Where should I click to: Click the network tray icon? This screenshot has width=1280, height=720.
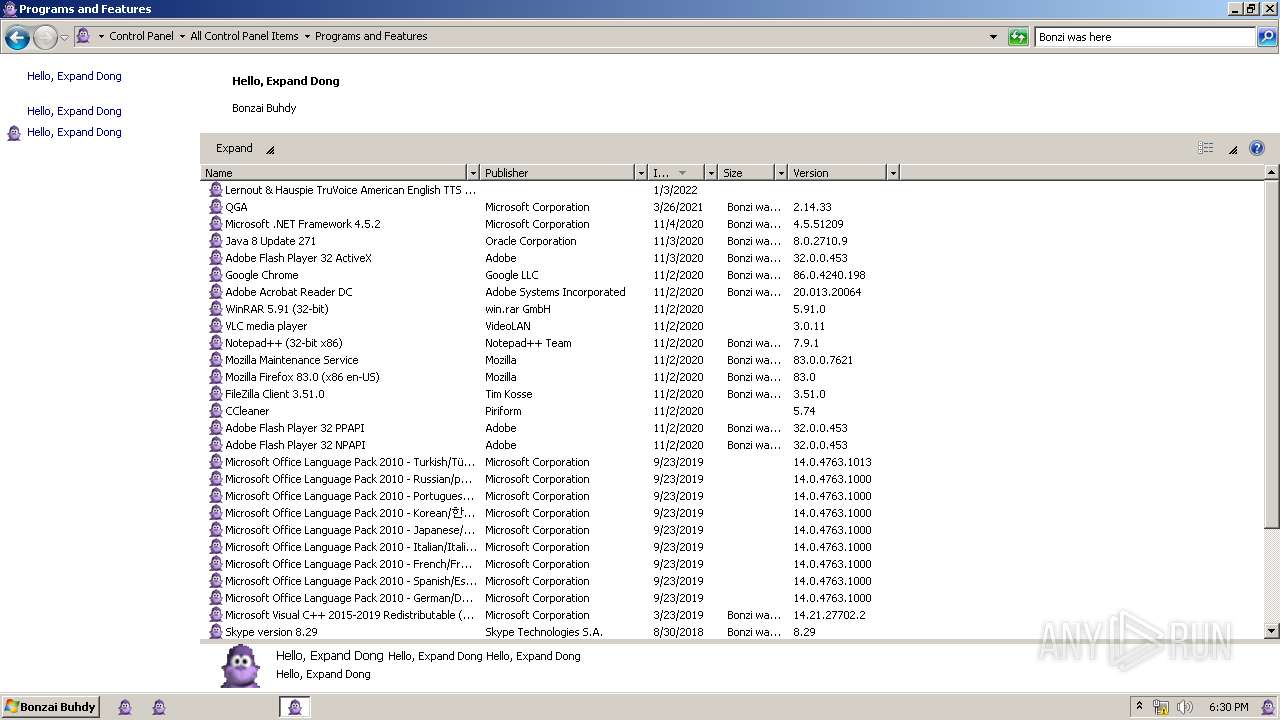point(1161,707)
